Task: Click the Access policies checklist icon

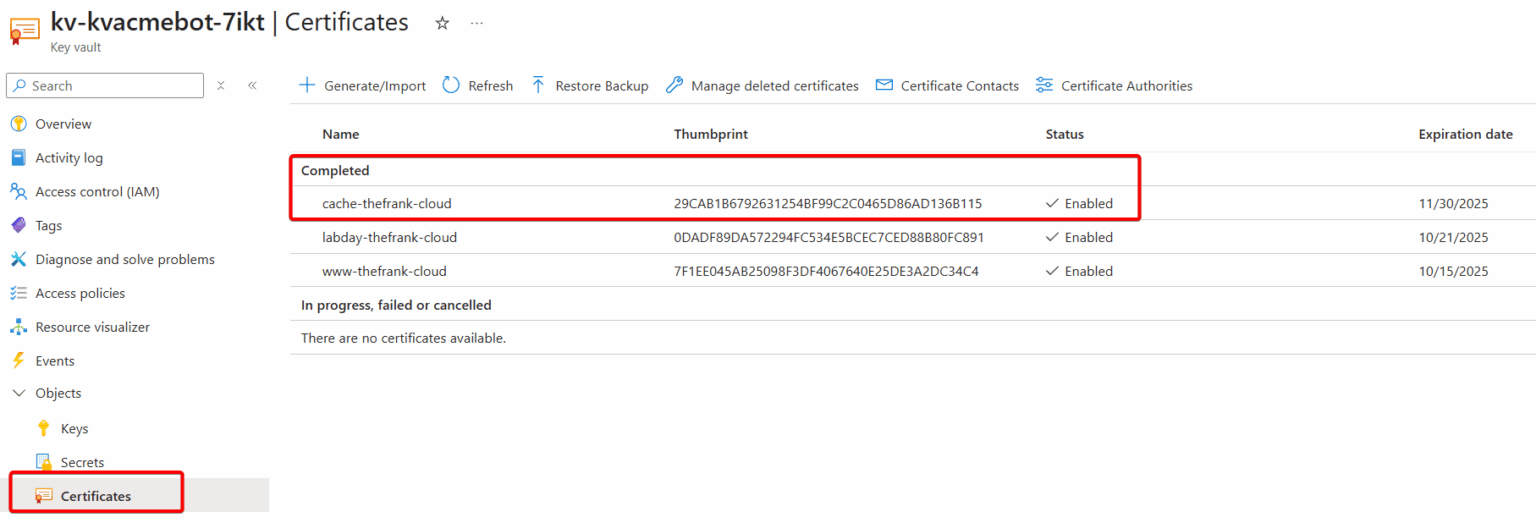Action: click(x=18, y=293)
